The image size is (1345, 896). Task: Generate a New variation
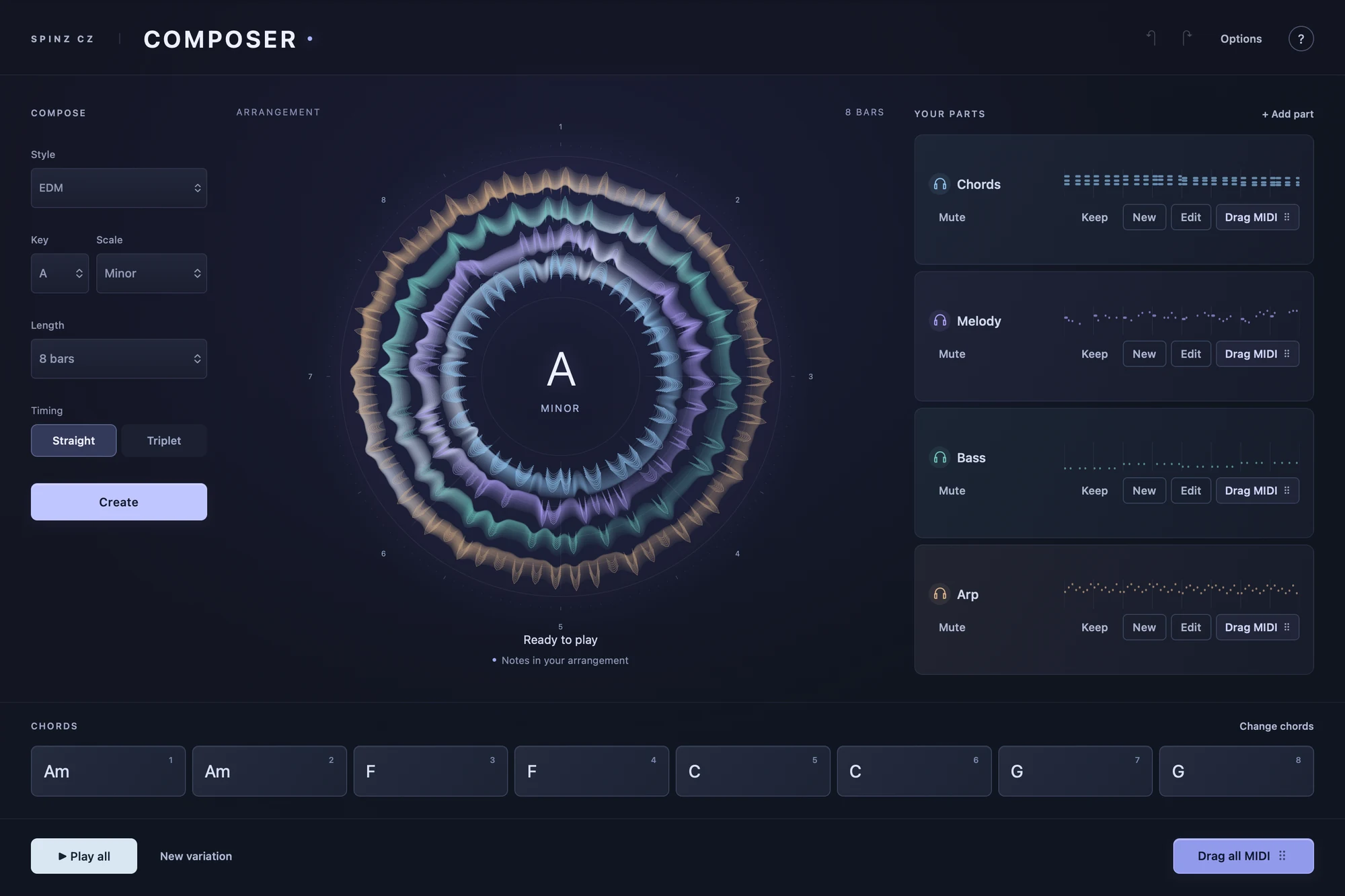coord(196,856)
